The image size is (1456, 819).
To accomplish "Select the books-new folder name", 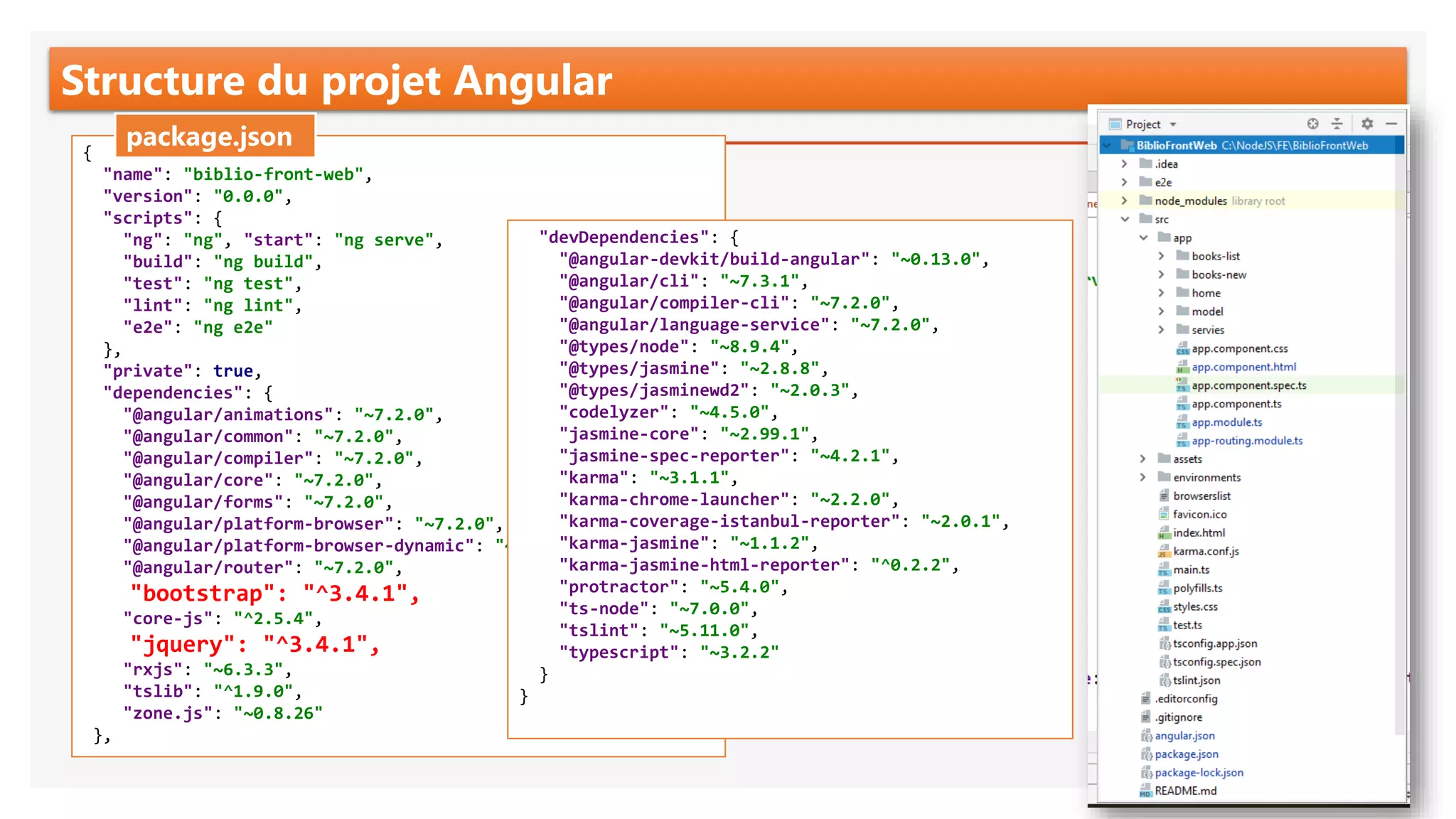I will point(1219,275).
